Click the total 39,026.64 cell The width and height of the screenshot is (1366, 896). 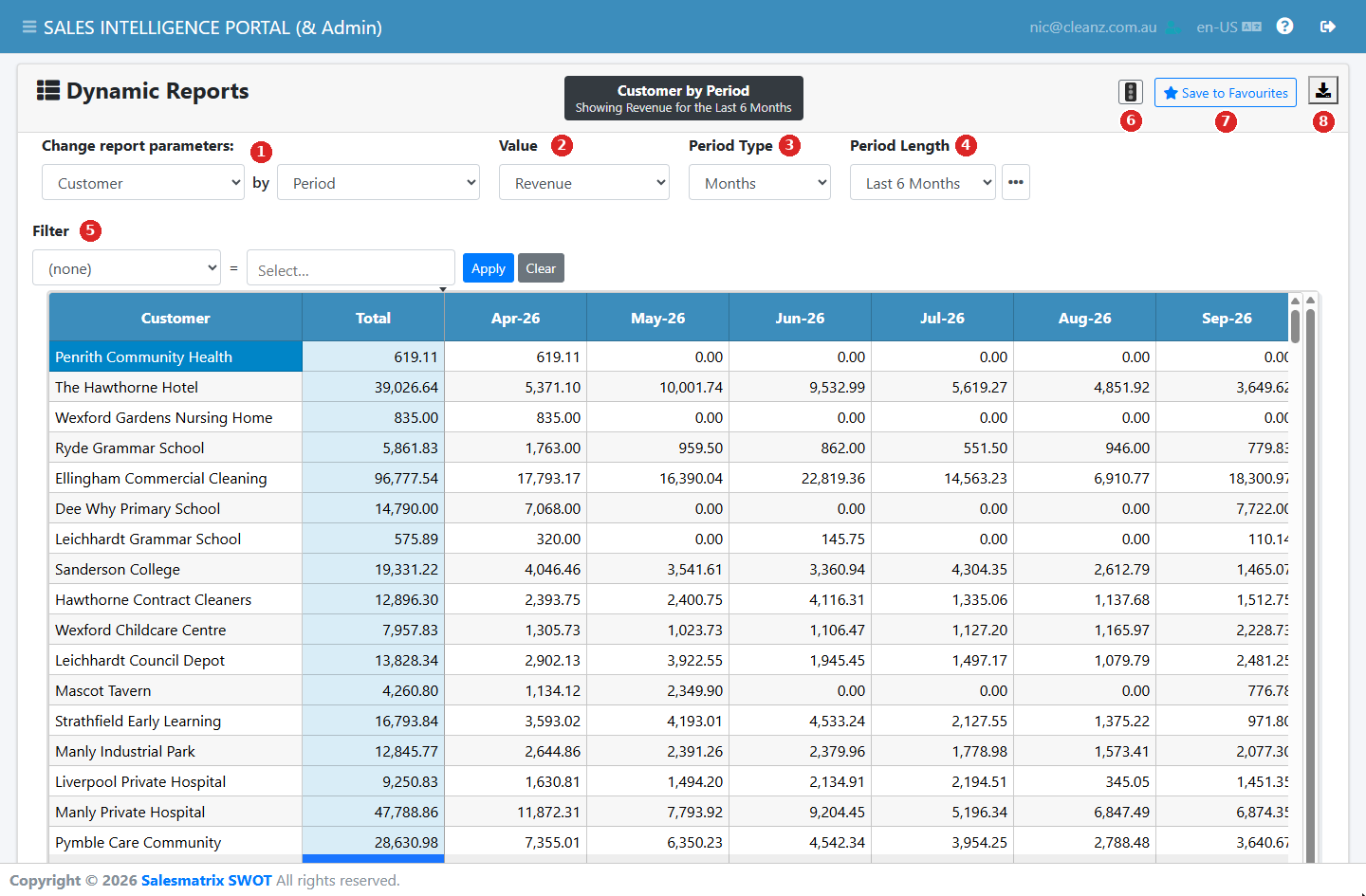373,387
